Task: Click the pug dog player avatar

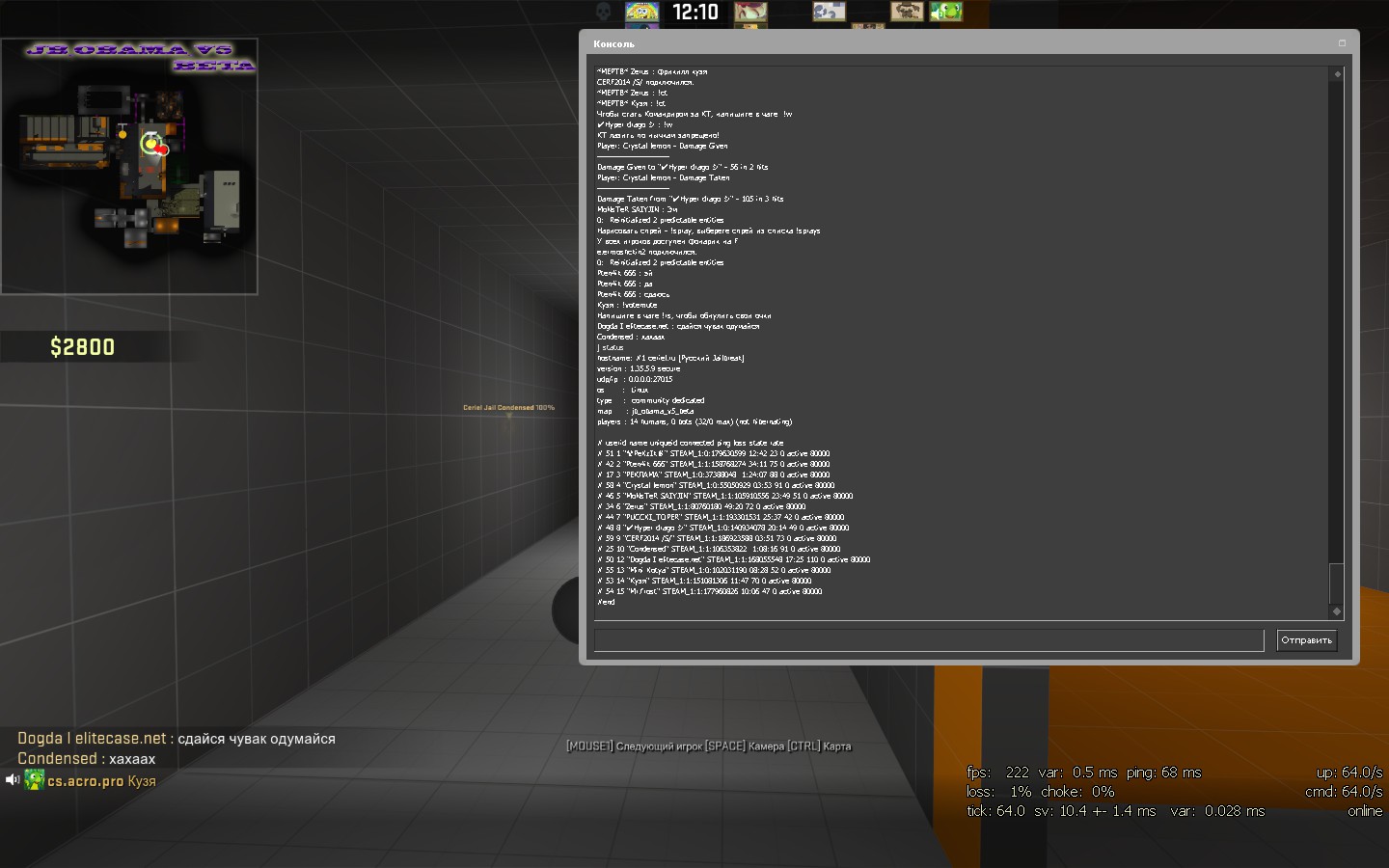Action: pyautogui.click(x=907, y=12)
